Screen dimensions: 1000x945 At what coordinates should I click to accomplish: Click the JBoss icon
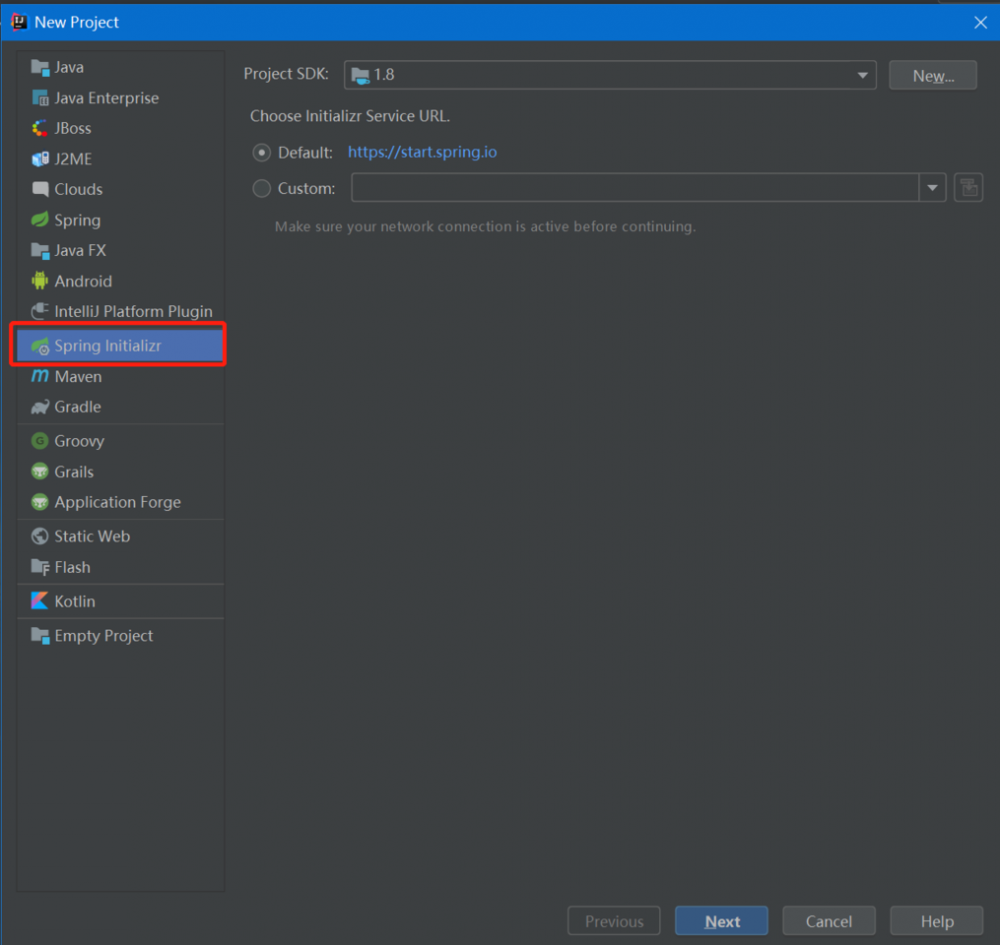[40, 128]
